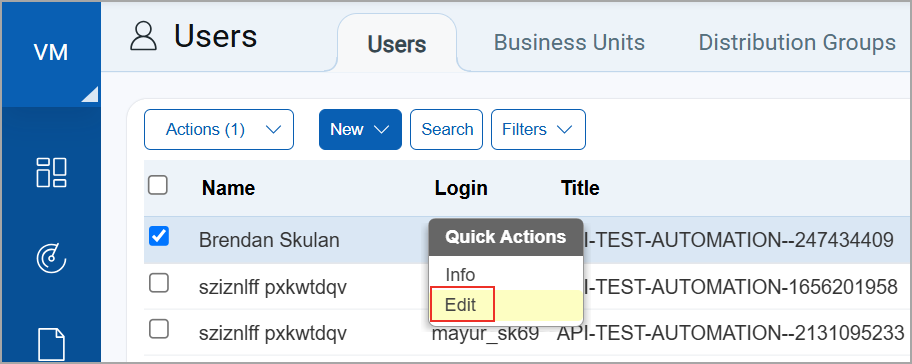Click the VM module switcher

click(51, 53)
